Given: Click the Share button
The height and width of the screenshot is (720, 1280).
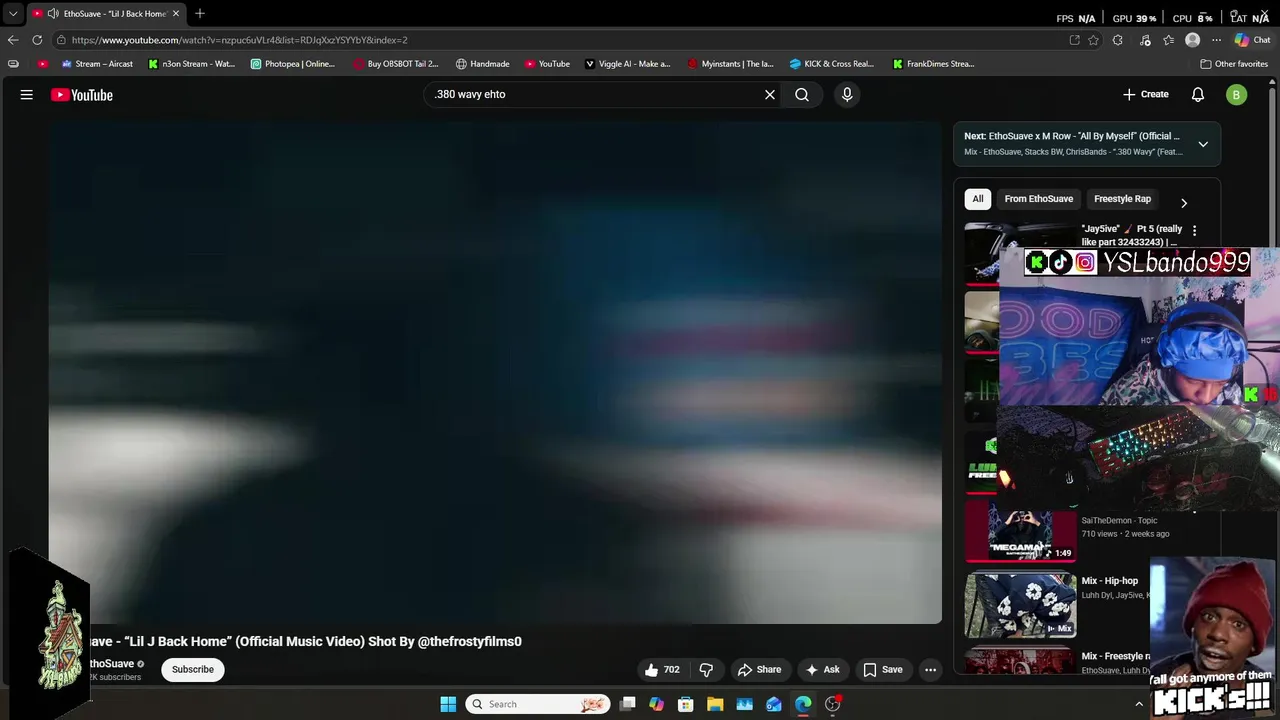Looking at the screenshot, I should (x=759, y=670).
